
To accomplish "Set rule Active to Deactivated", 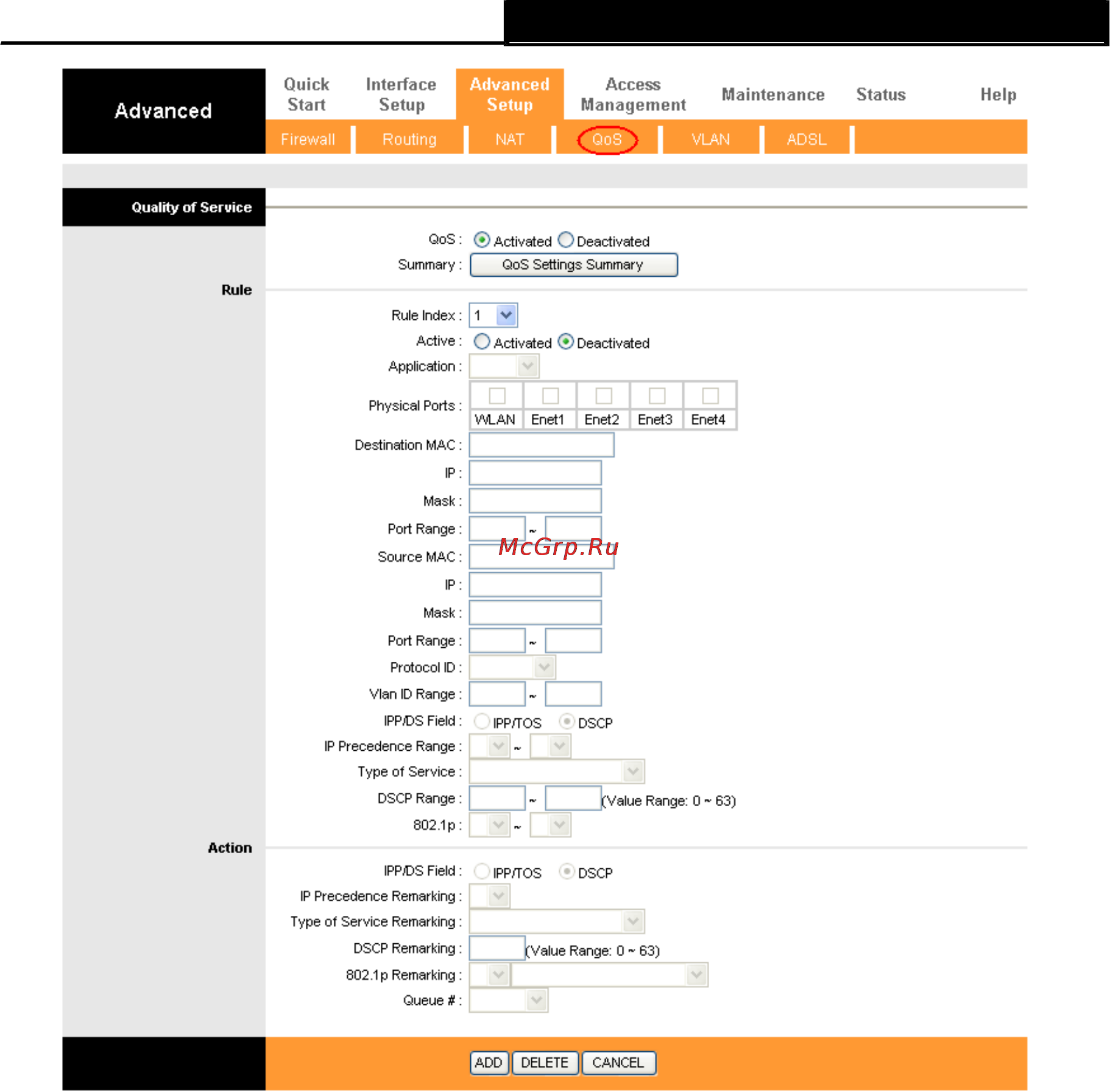I will click(x=566, y=341).
